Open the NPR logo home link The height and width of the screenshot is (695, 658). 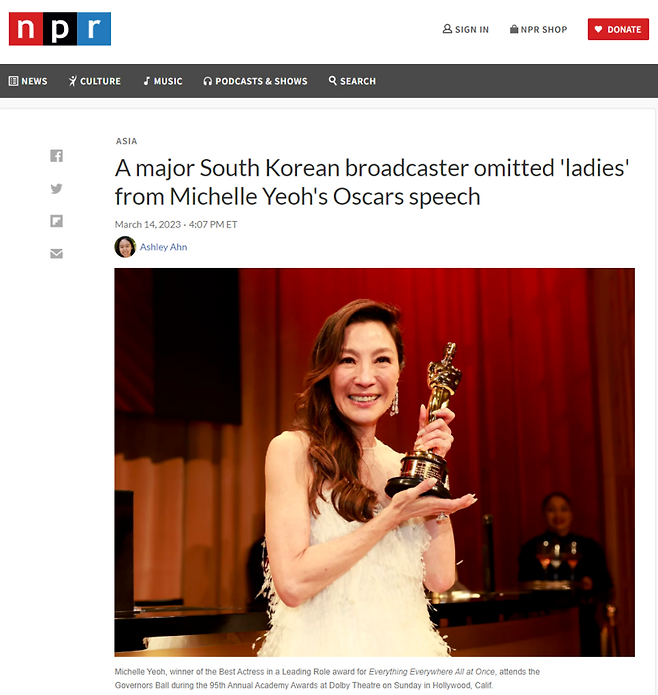point(60,29)
